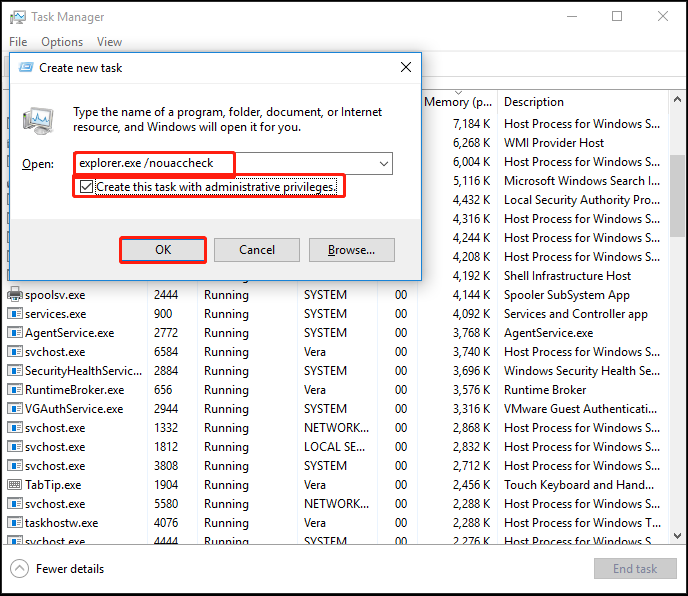Click OK to run the new task
This screenshot has height=596, width=688.
click(x=163, y=250)
